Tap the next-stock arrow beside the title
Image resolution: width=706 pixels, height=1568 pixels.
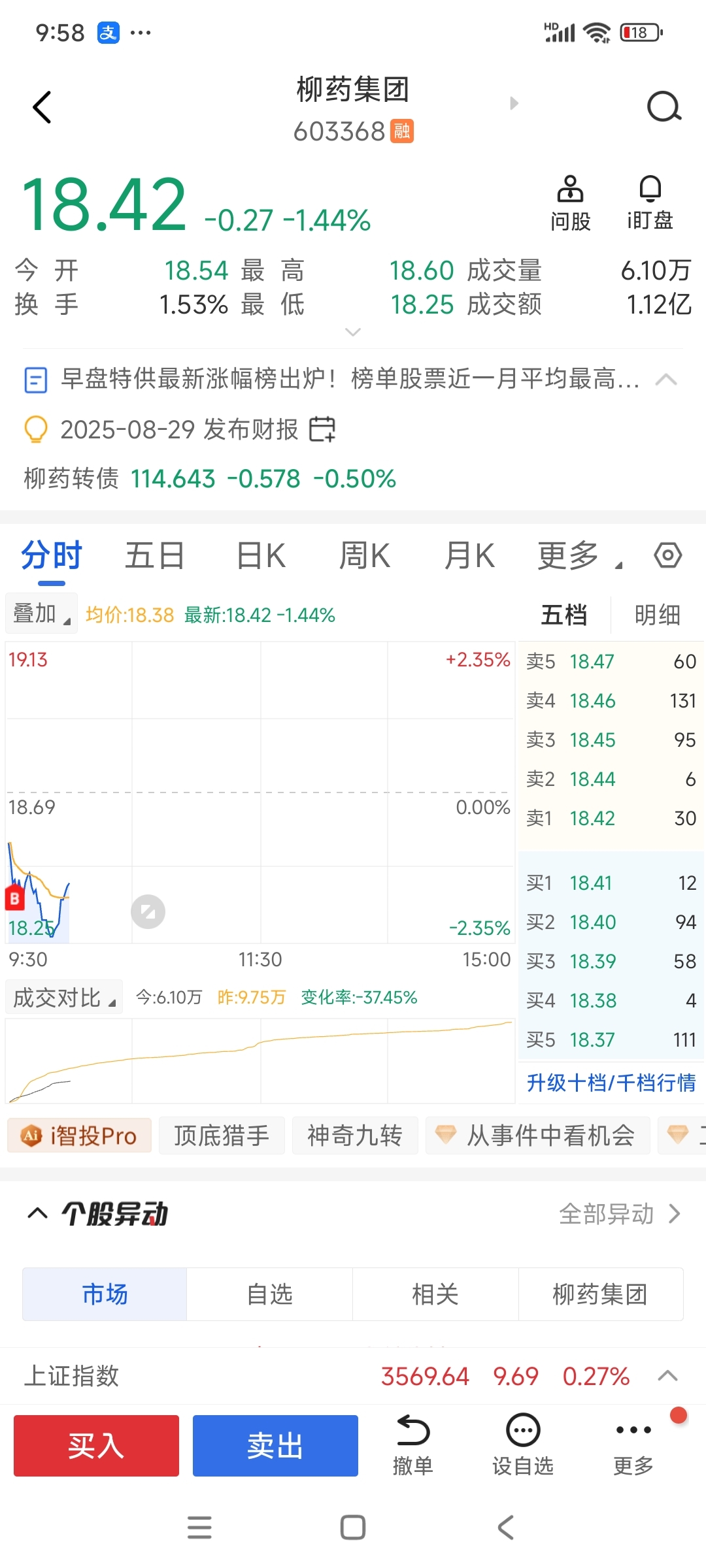coord(514,103)
